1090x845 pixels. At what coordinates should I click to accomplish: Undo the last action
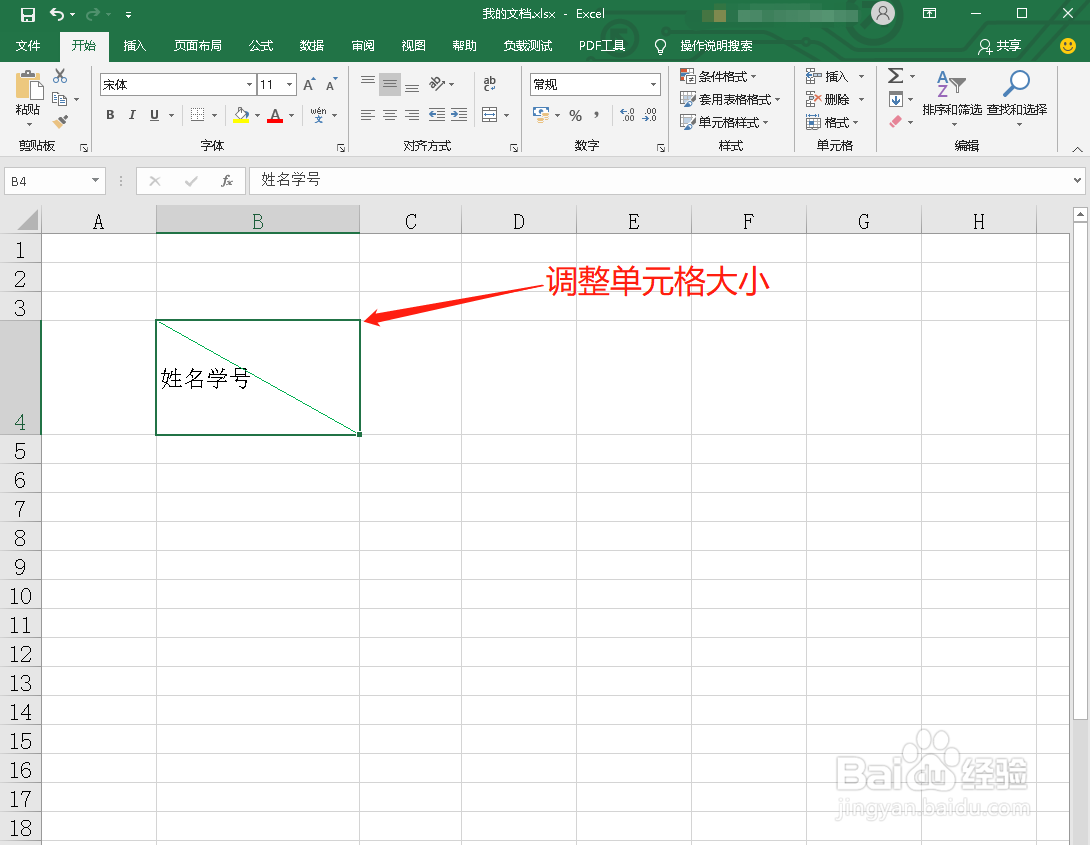point(57,15)
